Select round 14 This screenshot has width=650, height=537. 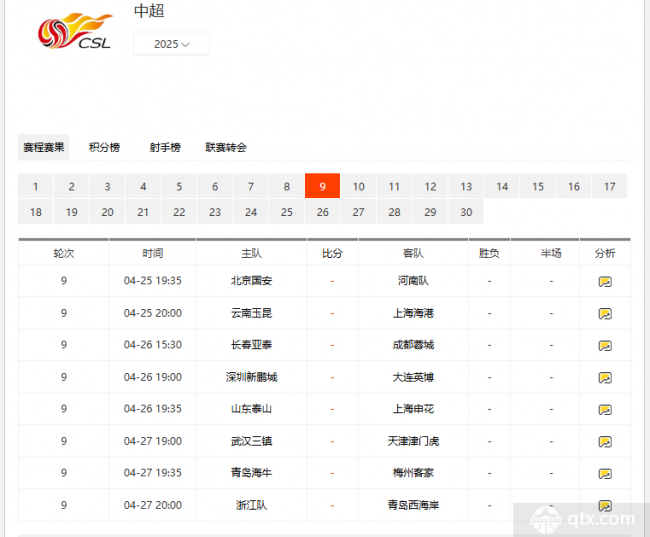pyautogui.click(x=502, y=186)
